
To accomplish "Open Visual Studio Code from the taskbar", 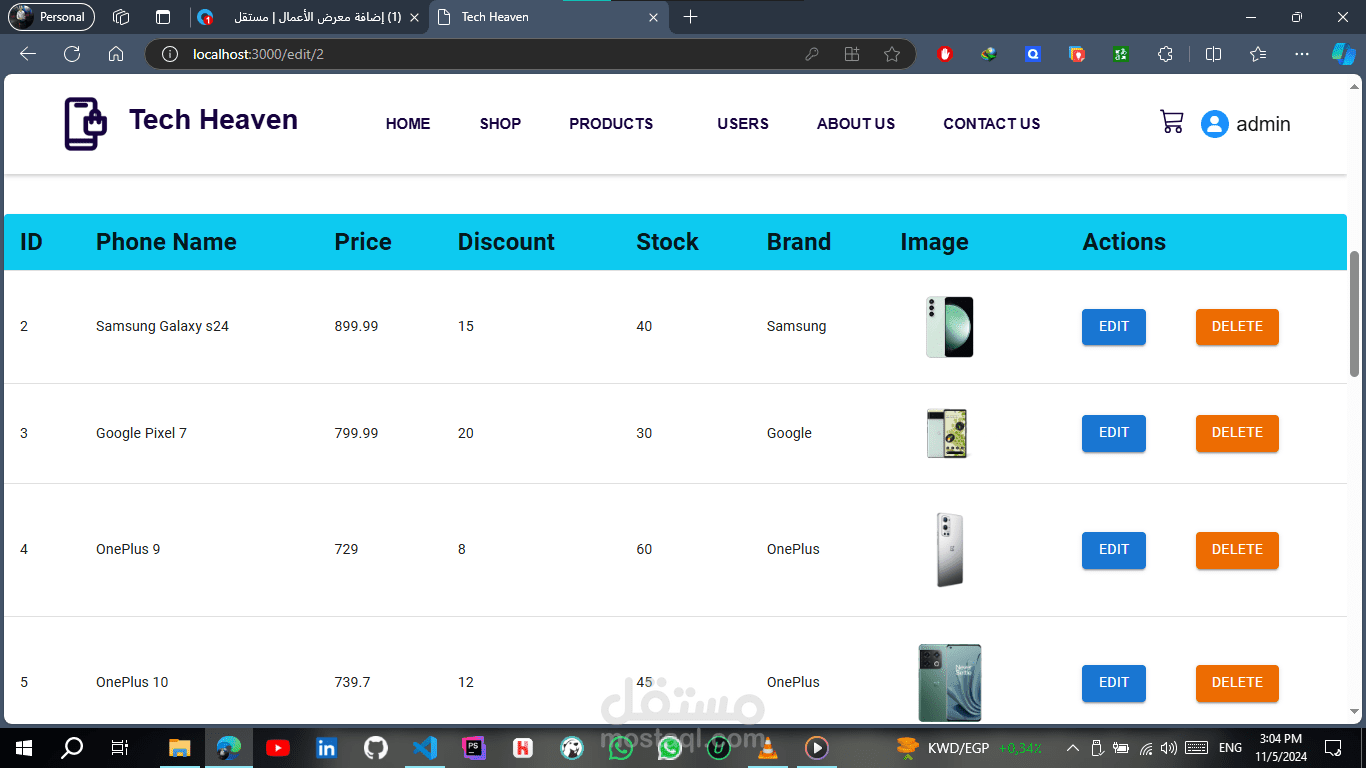I will tap(424, 747).
